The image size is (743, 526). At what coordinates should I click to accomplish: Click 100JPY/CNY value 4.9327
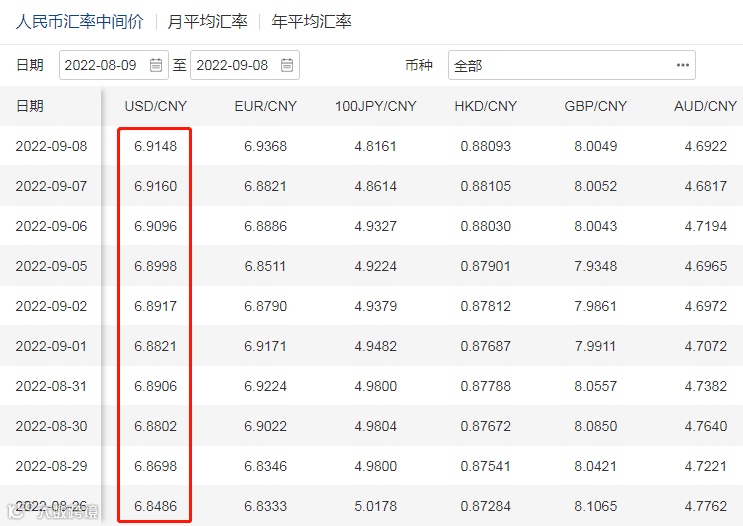click(x=375, y=226)
